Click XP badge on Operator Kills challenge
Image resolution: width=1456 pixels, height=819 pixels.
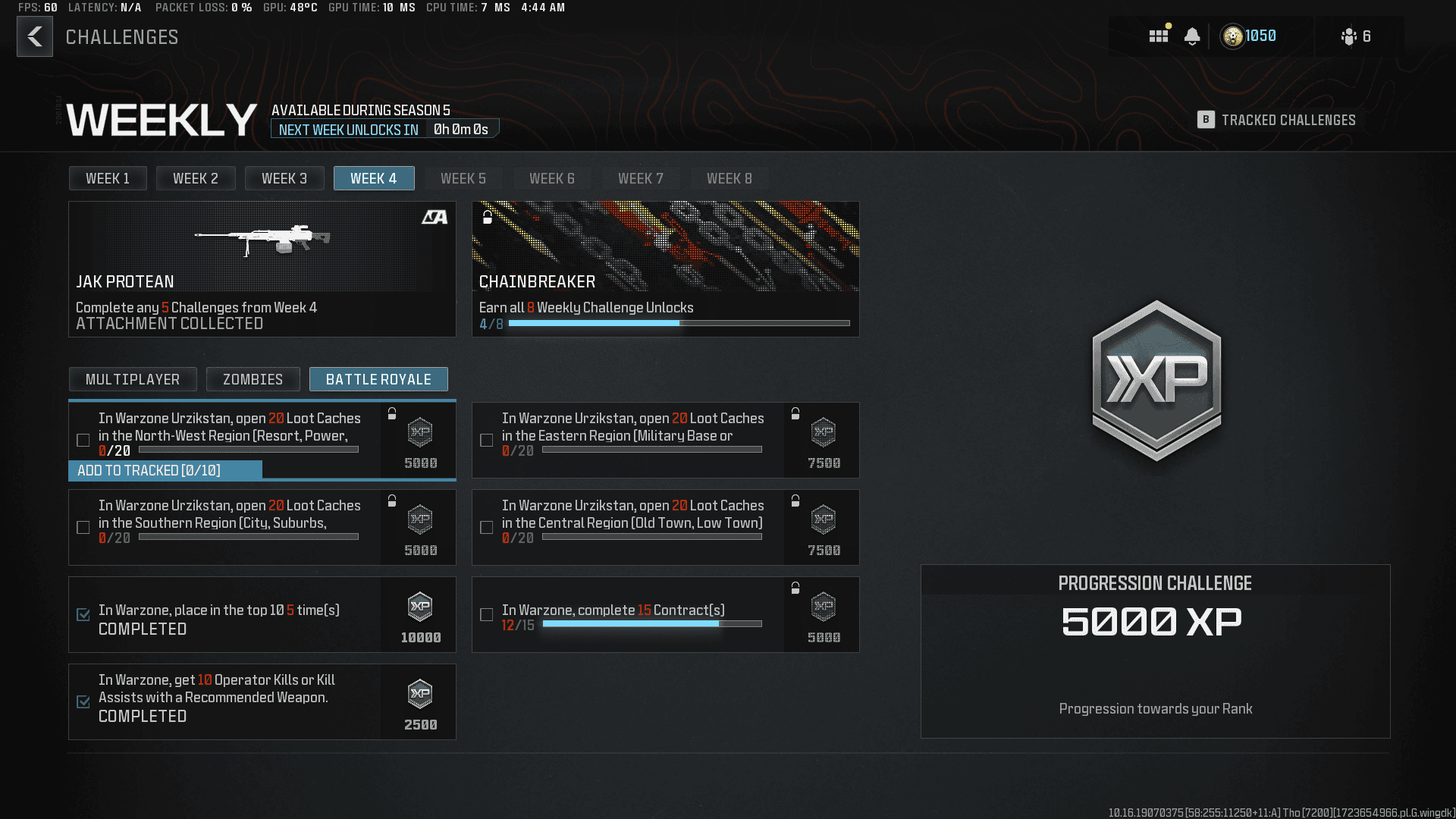[x=420, y=694]
